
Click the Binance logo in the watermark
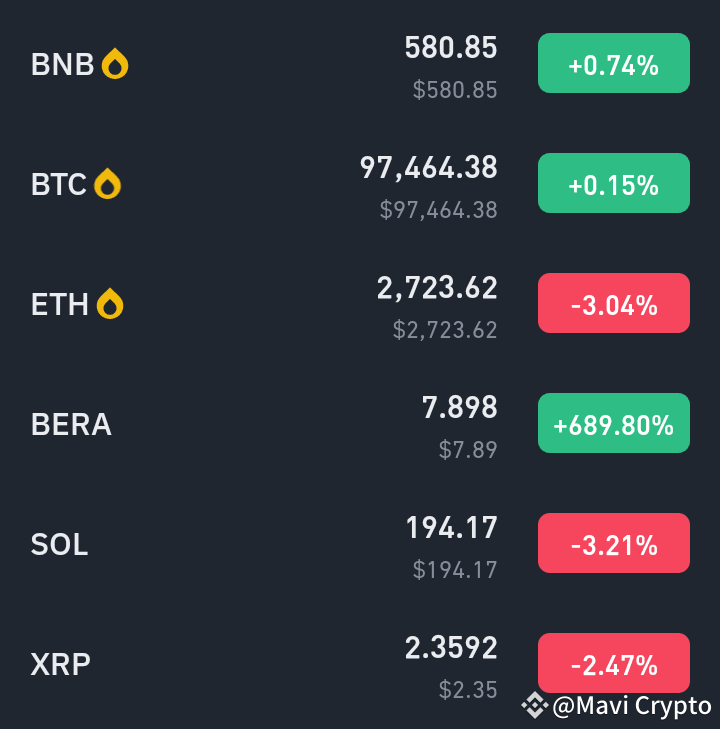point(534,705)
